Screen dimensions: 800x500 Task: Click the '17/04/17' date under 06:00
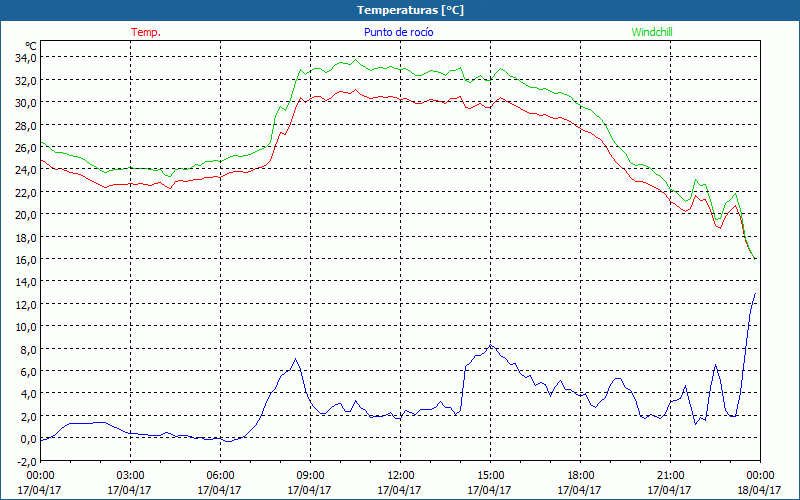coord(219,490)
